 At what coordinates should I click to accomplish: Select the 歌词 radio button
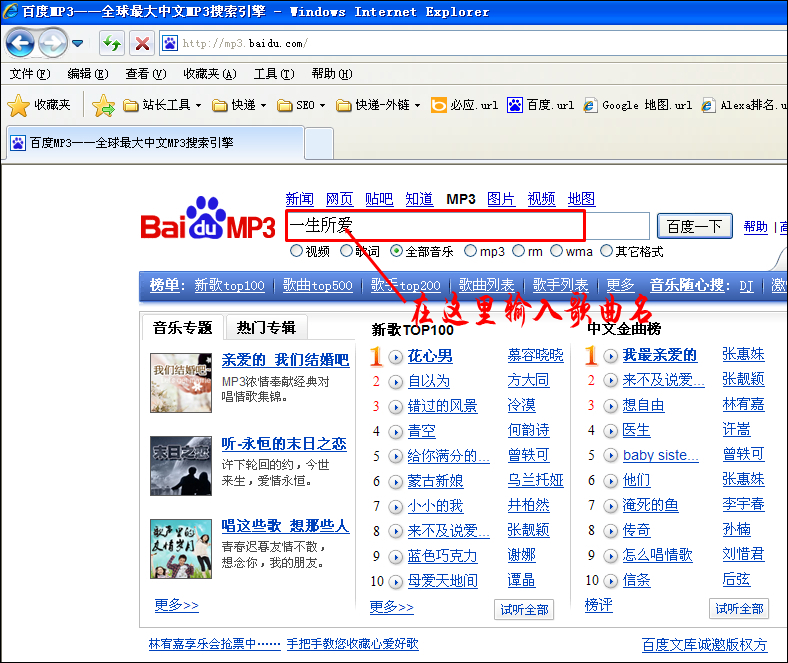[x=346, y=250]
